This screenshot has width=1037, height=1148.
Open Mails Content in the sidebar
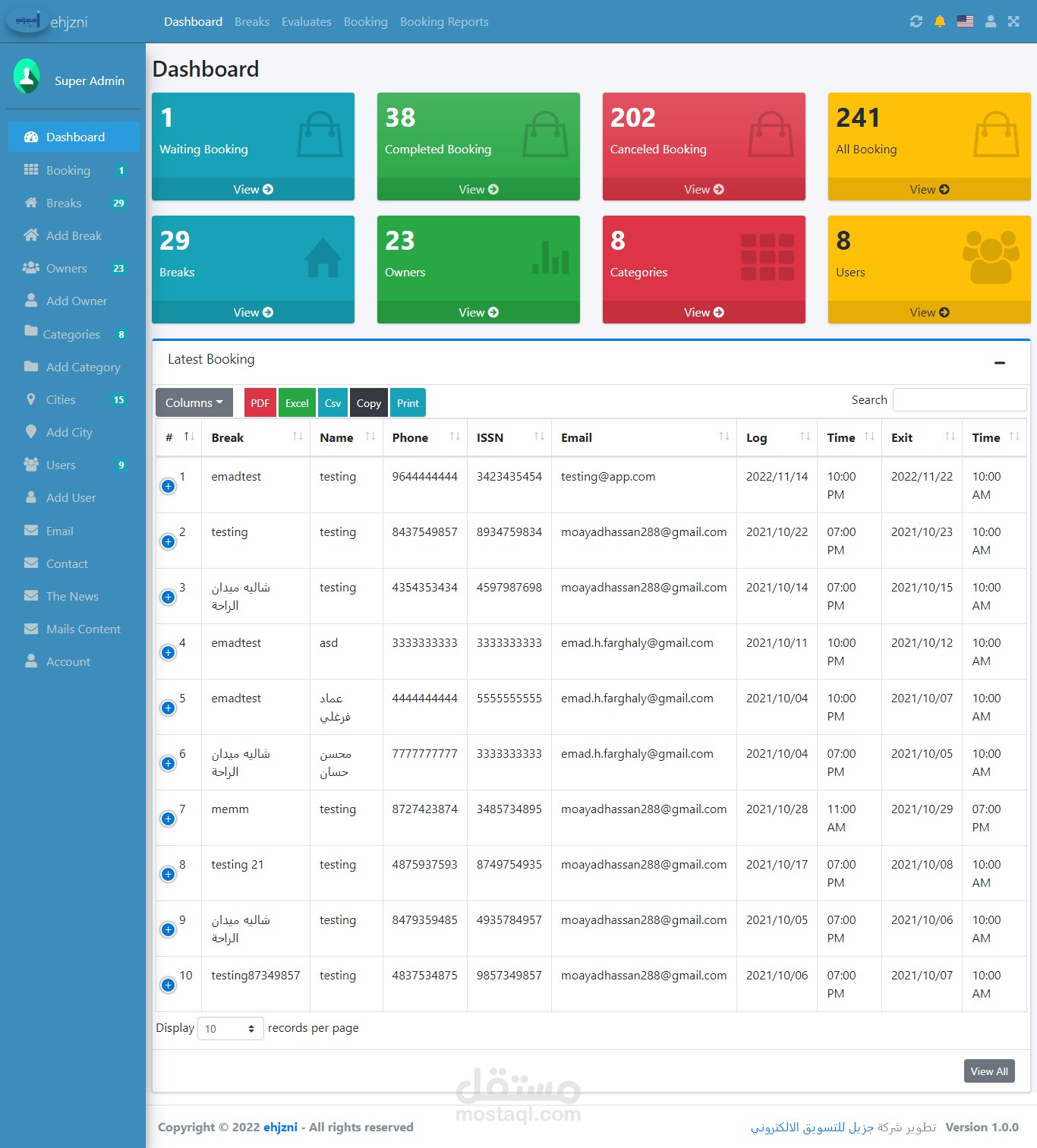74,629
